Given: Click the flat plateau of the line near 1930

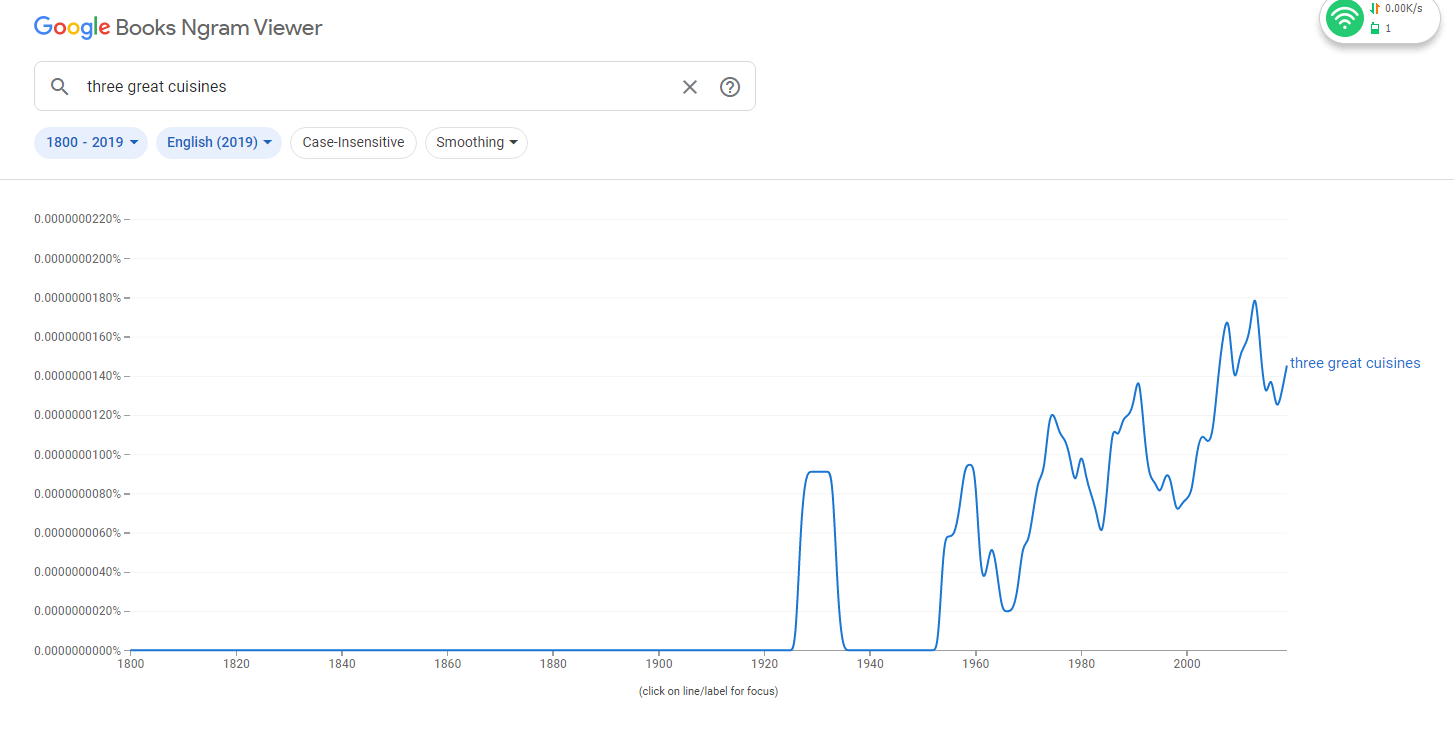Looking at the screenshot, I should [x=819, y=471].
